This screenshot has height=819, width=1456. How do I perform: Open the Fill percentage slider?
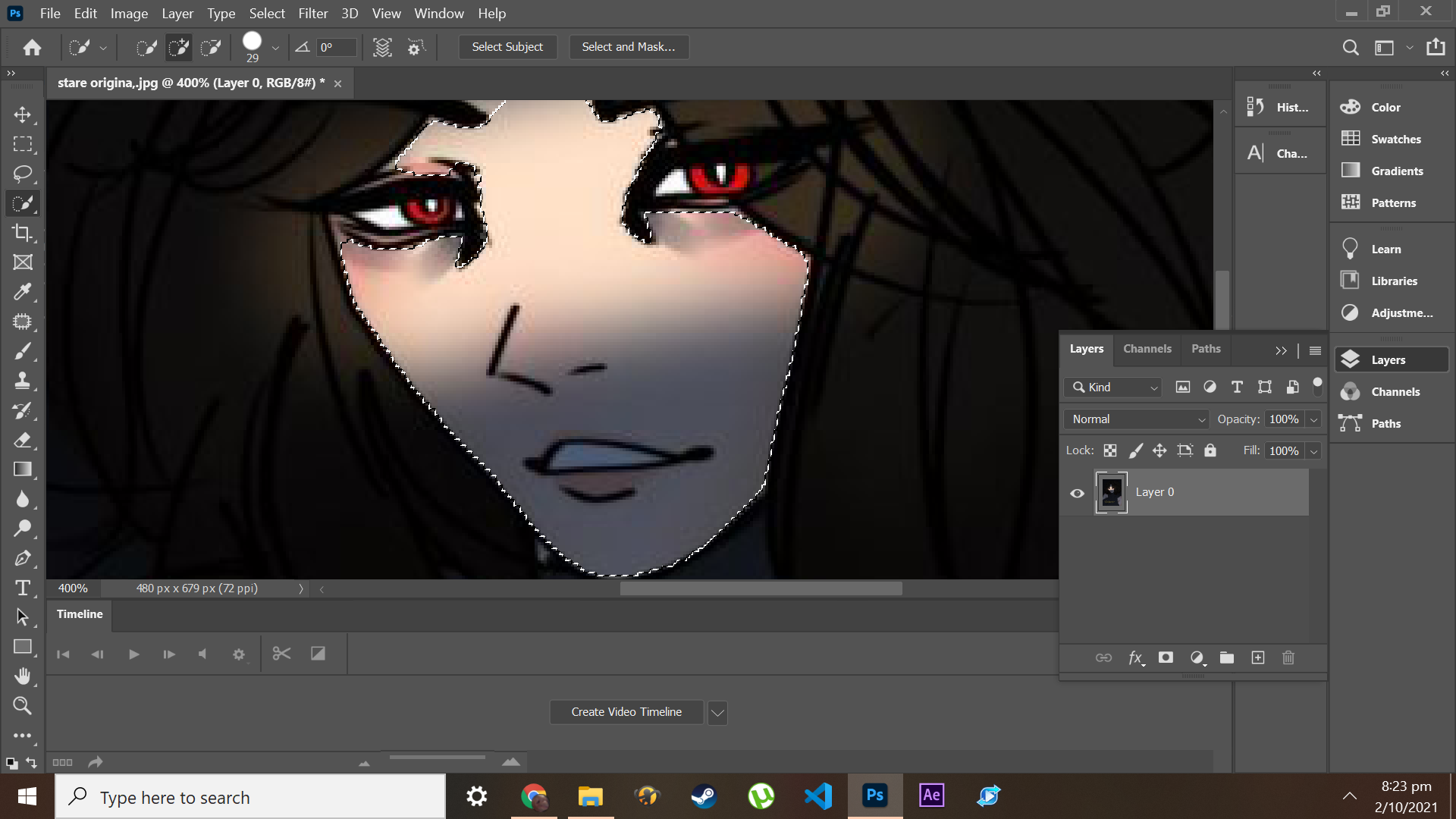tap(1313, 450)
